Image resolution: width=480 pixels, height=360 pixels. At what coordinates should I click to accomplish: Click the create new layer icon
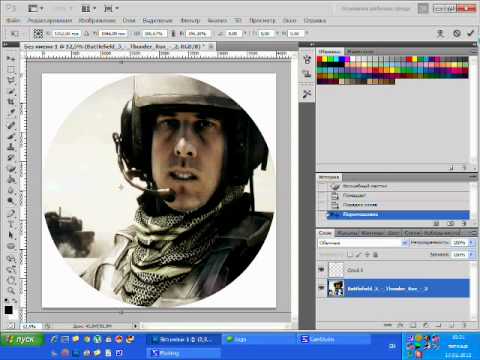coord(451,325)
